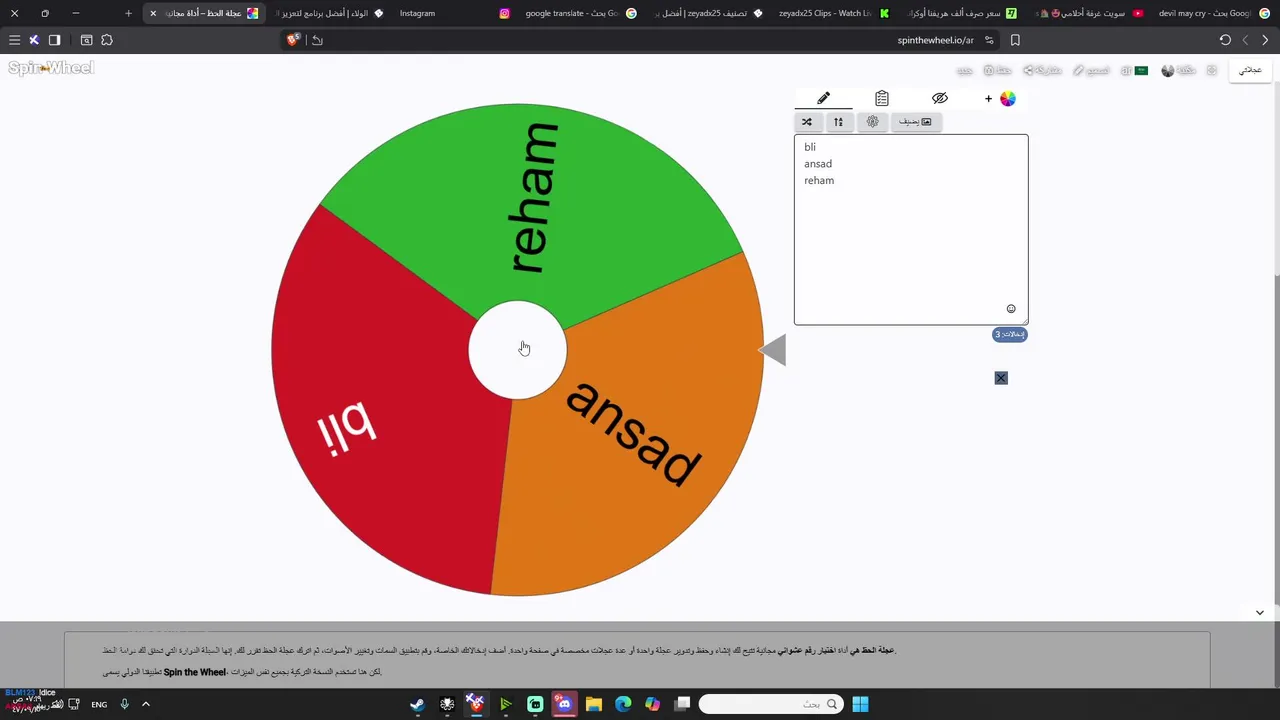Screen dimensions: 1280x720
Task: Switch to the Instagram tab
Action: (455, 13)
